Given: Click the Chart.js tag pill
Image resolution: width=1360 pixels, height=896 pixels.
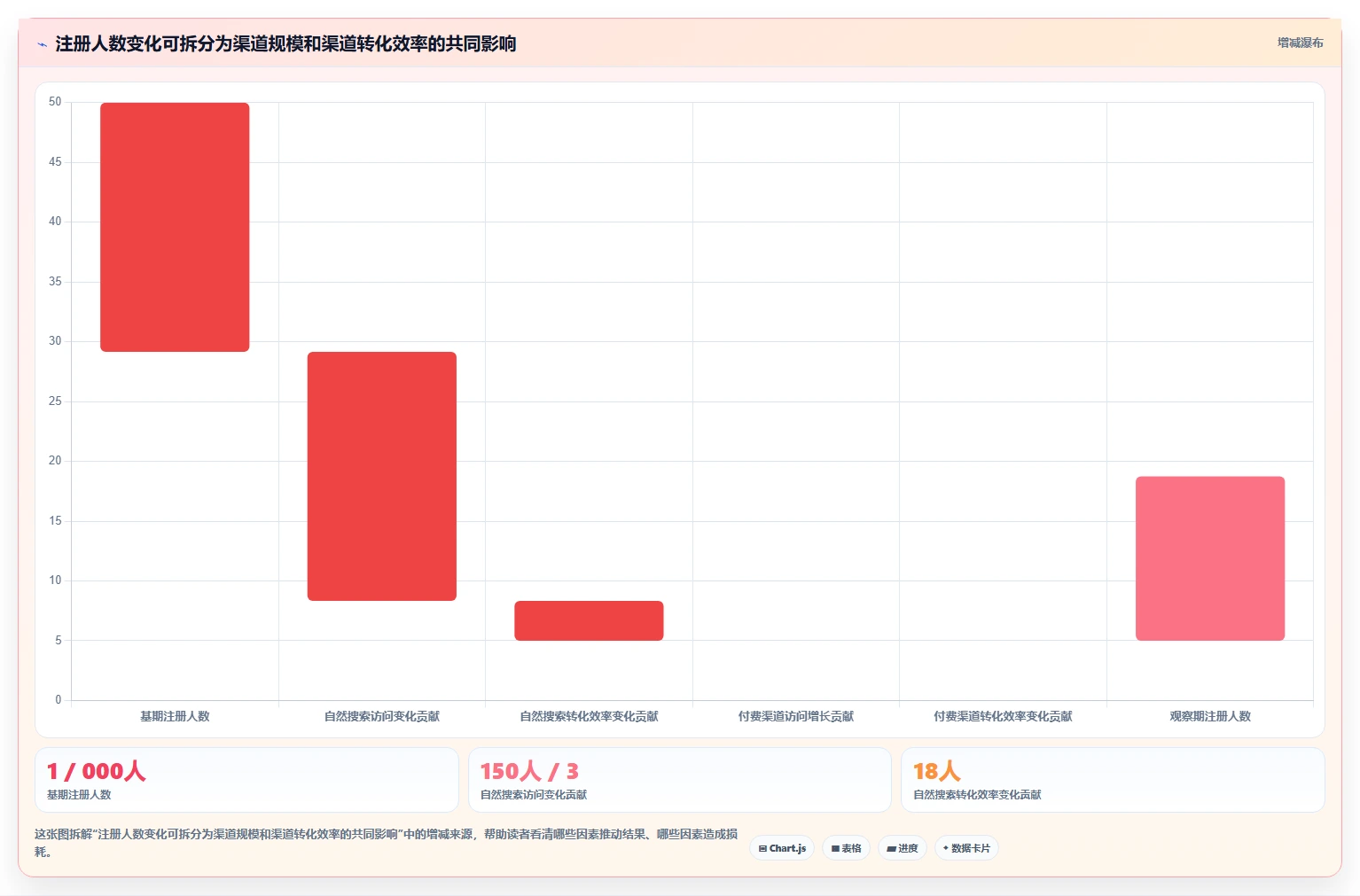Looking at the screenshot, I should click(x=782, y=848).
